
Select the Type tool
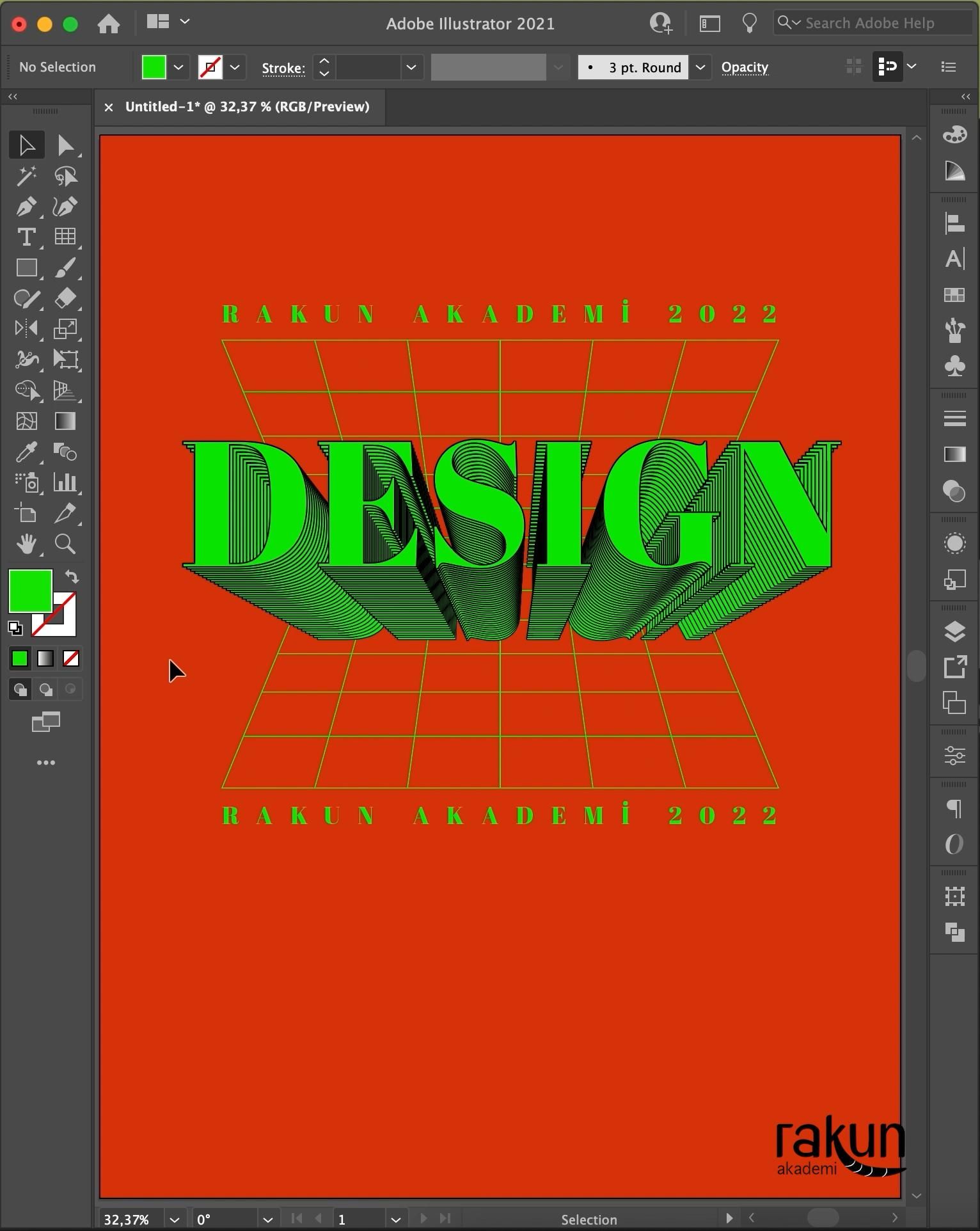point(26,237)
